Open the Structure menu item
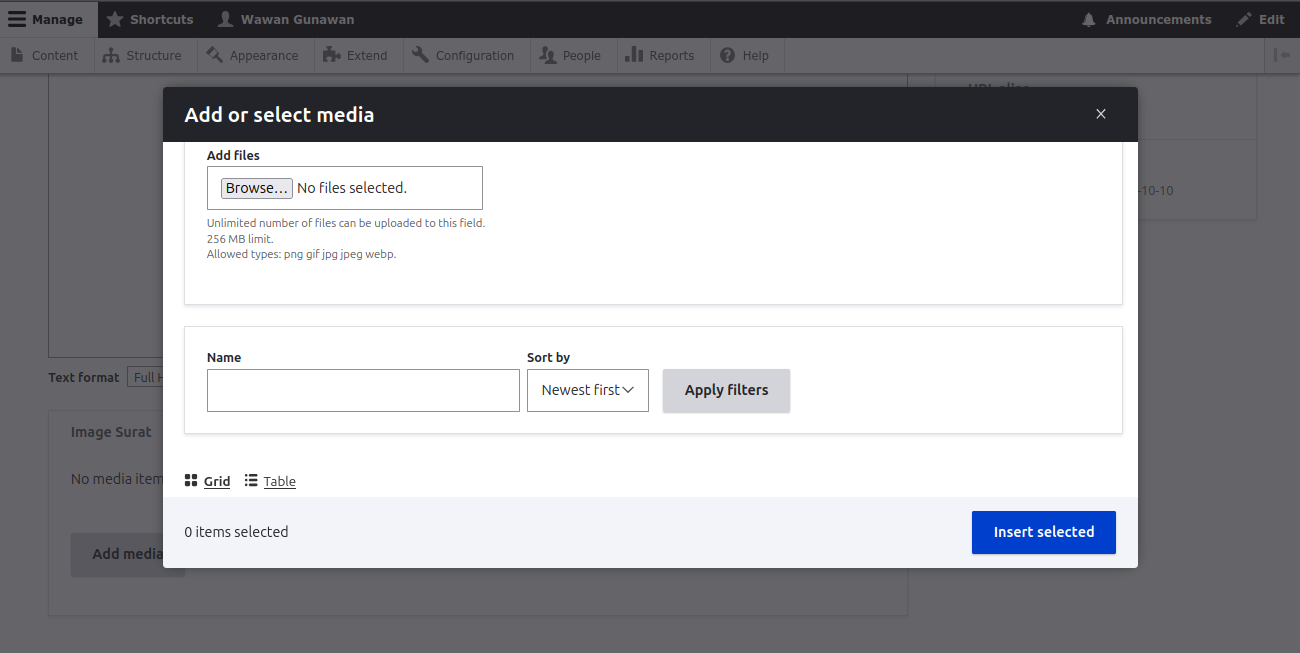The width and height of the screenshot is (1300, 653). tap(143, 56)
